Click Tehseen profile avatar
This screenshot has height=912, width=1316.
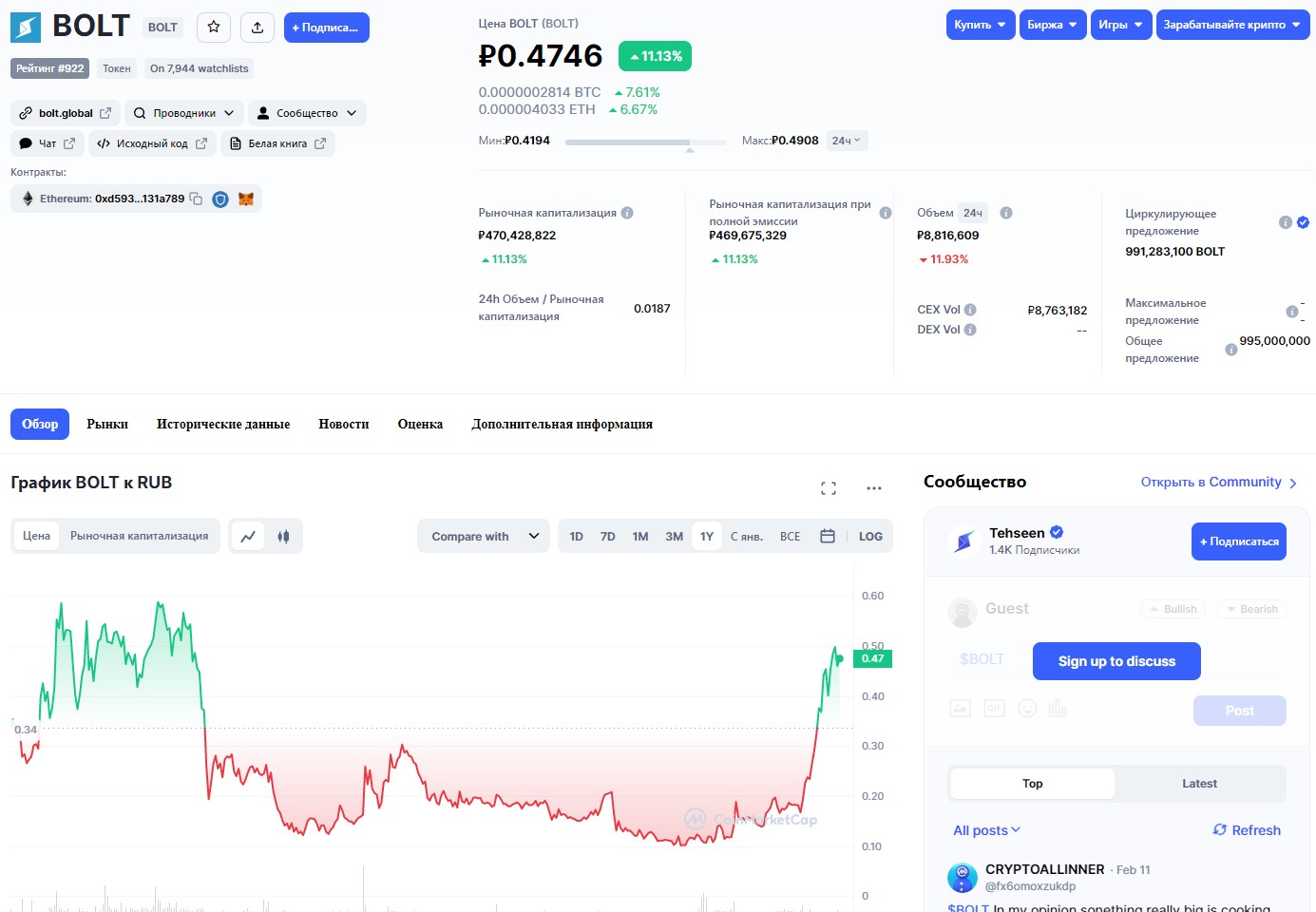(x=963, y=541)
